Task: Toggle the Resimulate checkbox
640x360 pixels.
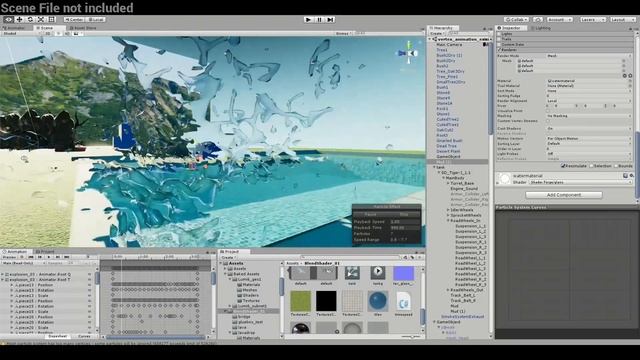Action: coord(563,166)
